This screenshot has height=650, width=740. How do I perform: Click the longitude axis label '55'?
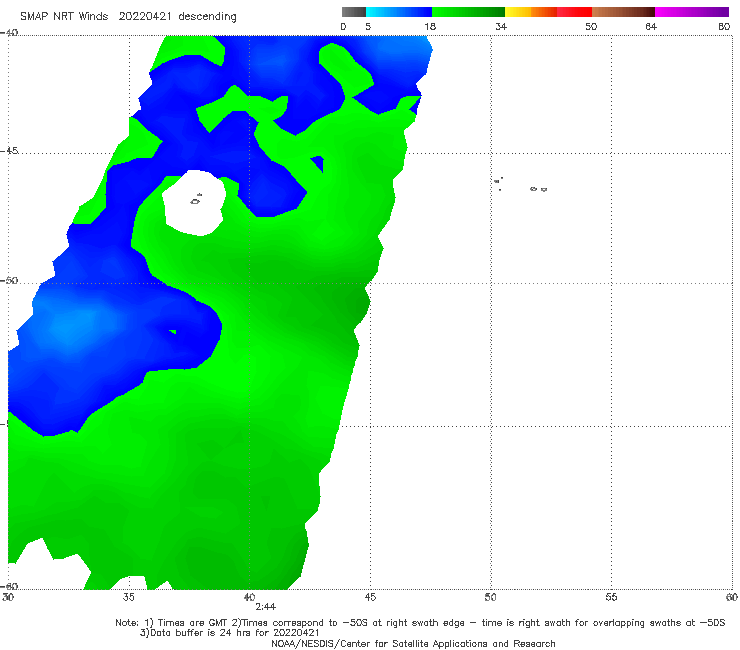point(611,597)
